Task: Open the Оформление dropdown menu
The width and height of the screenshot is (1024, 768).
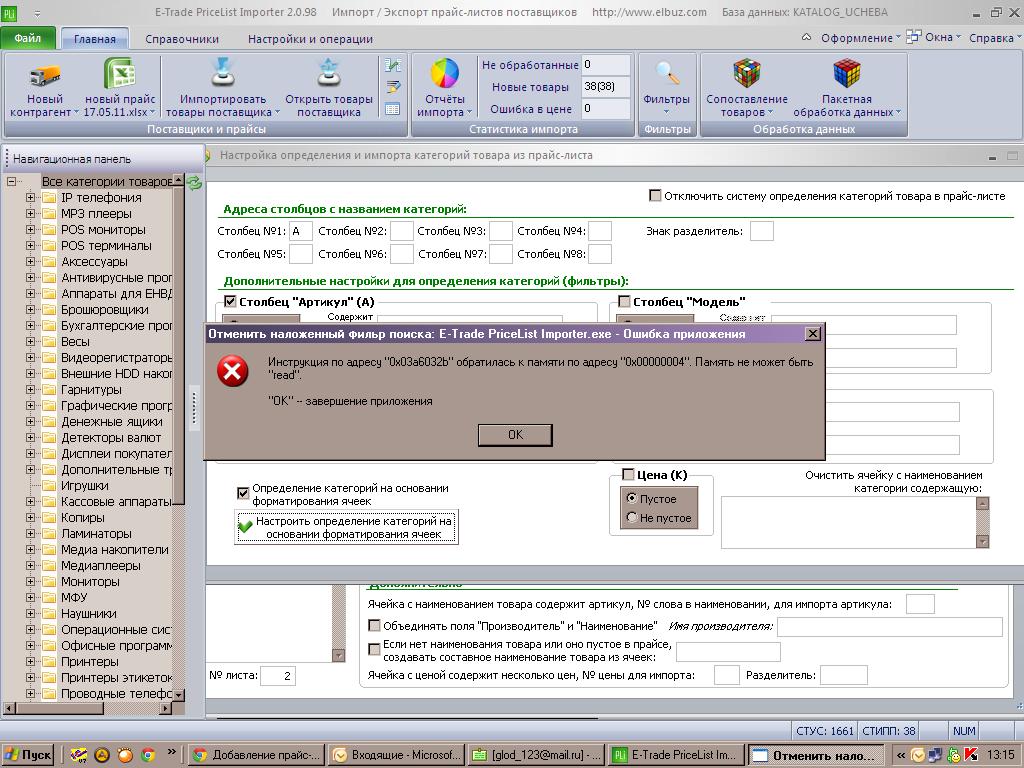Action: click(x=860, y=38)
